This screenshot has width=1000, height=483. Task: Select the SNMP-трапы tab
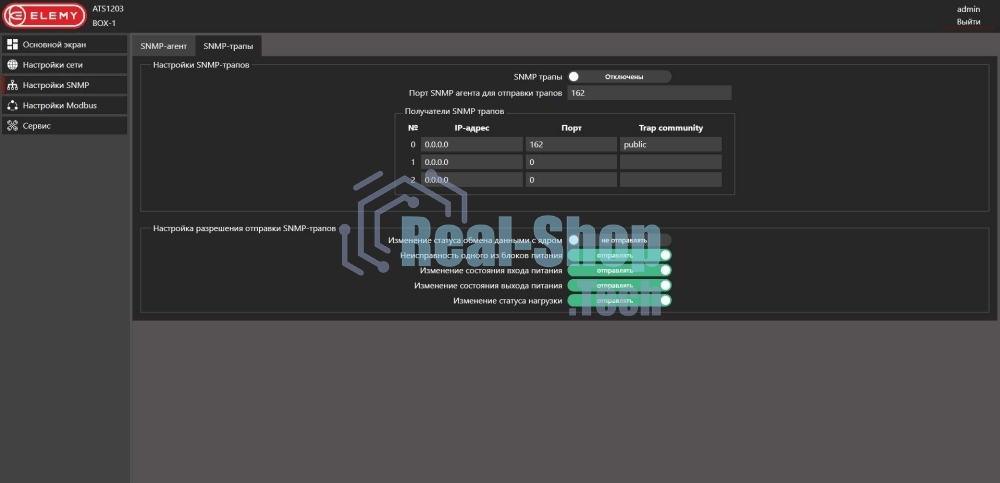(228, 46)
